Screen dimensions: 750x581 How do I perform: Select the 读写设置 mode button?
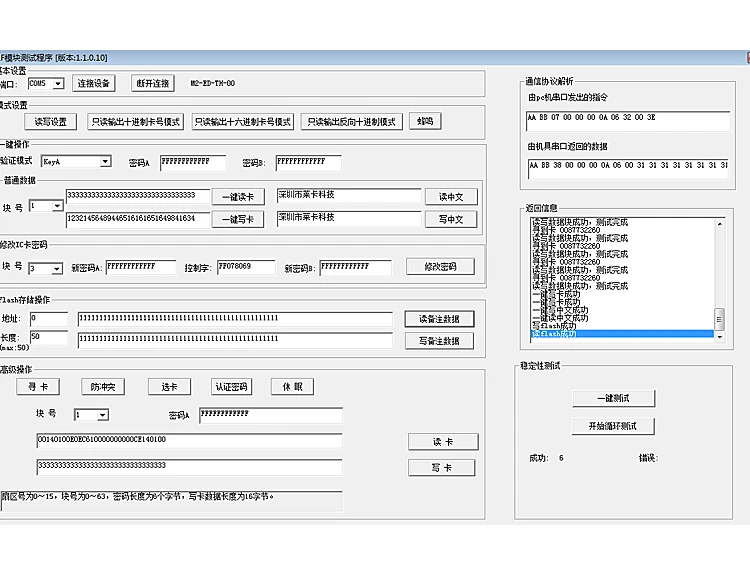click(x=51, y=122)
